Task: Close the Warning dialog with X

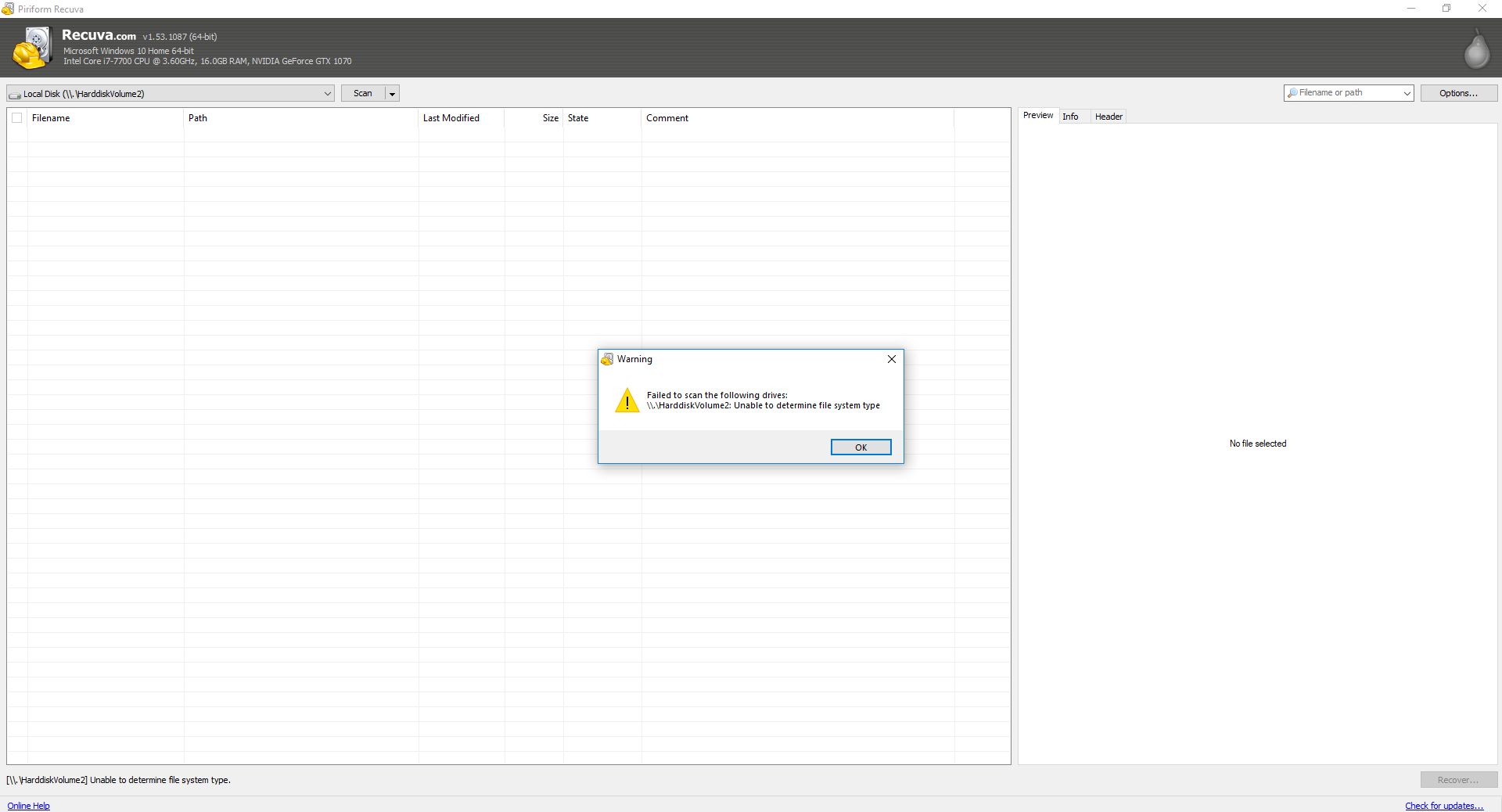Action: click(x=892, y=359)
